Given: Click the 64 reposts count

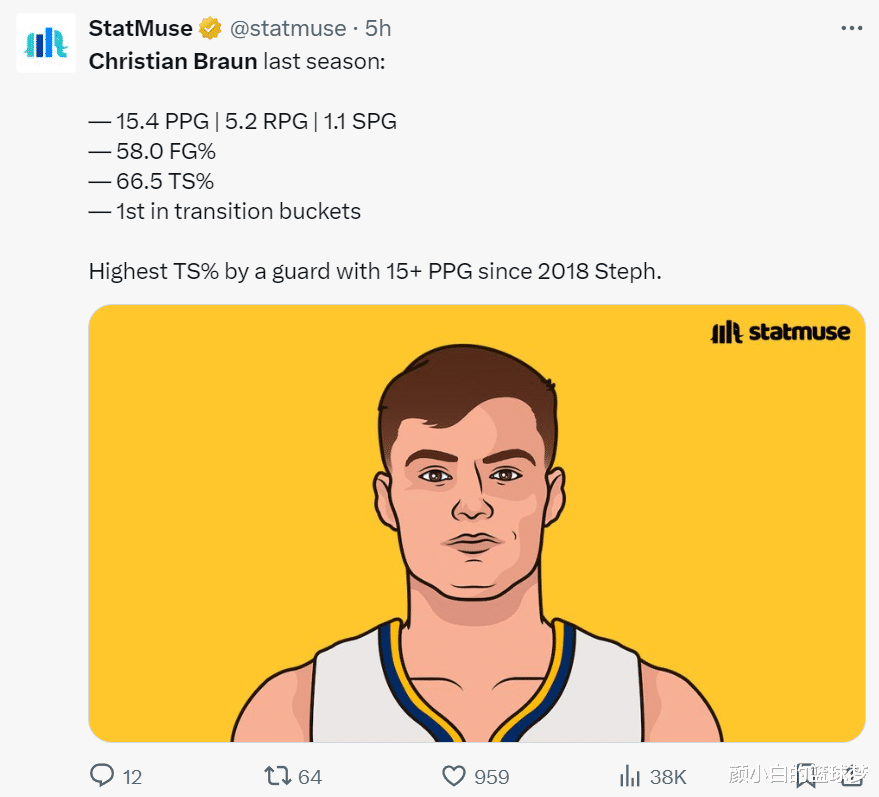Looking at the screenshot, I should point(310,777).
